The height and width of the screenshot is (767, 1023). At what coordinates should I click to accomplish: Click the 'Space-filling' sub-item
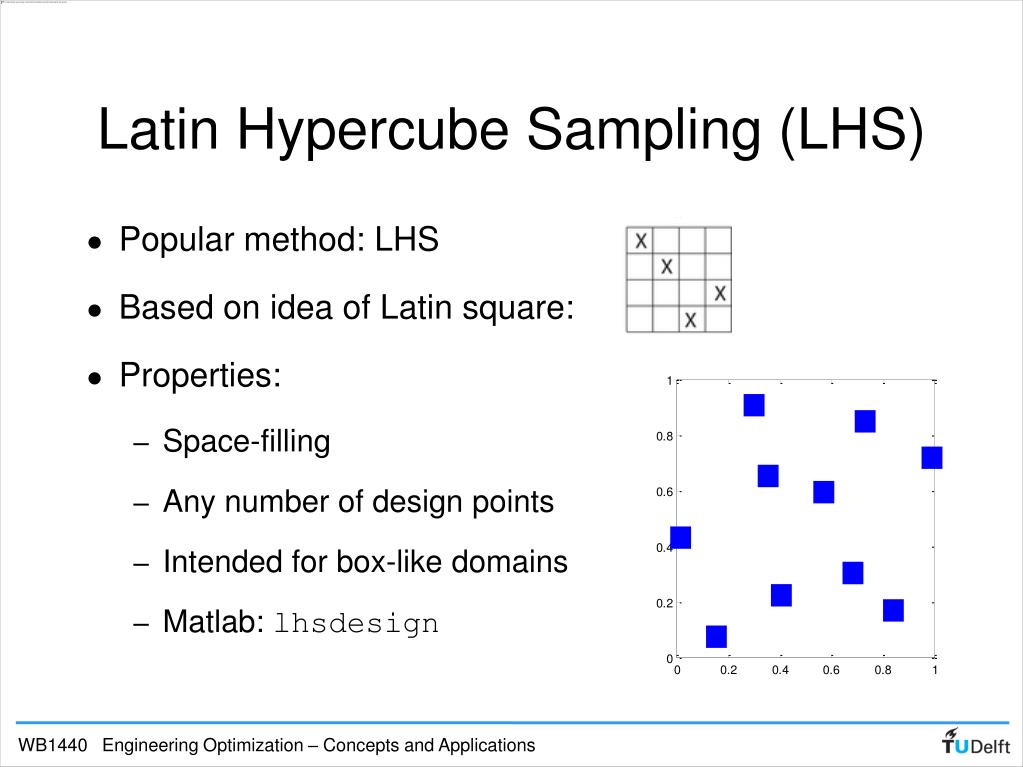(247, 442)
